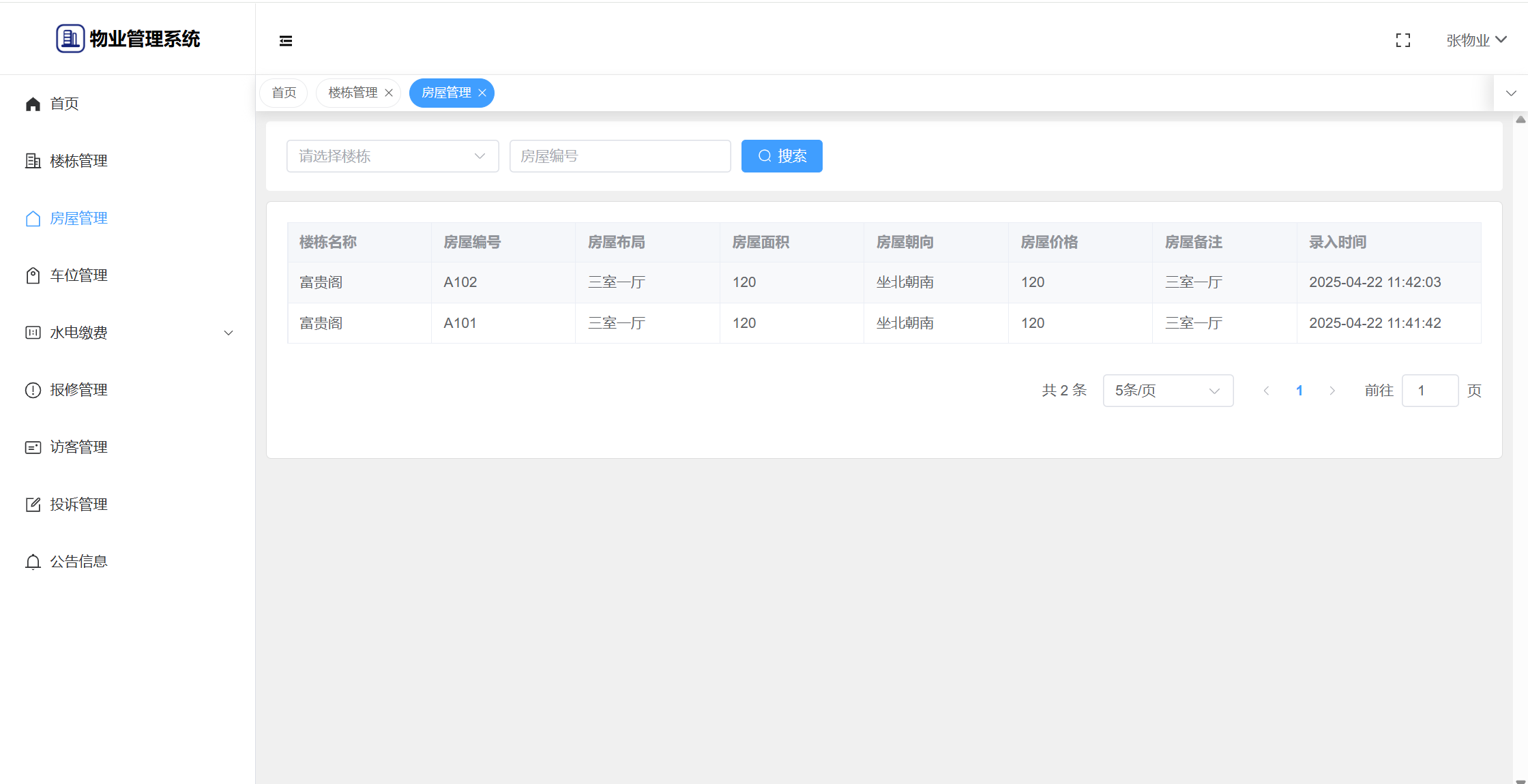Click the edit pencil icon for 投诉管理
Screen dimensions: 1528x784
click(x=33, y=504)
